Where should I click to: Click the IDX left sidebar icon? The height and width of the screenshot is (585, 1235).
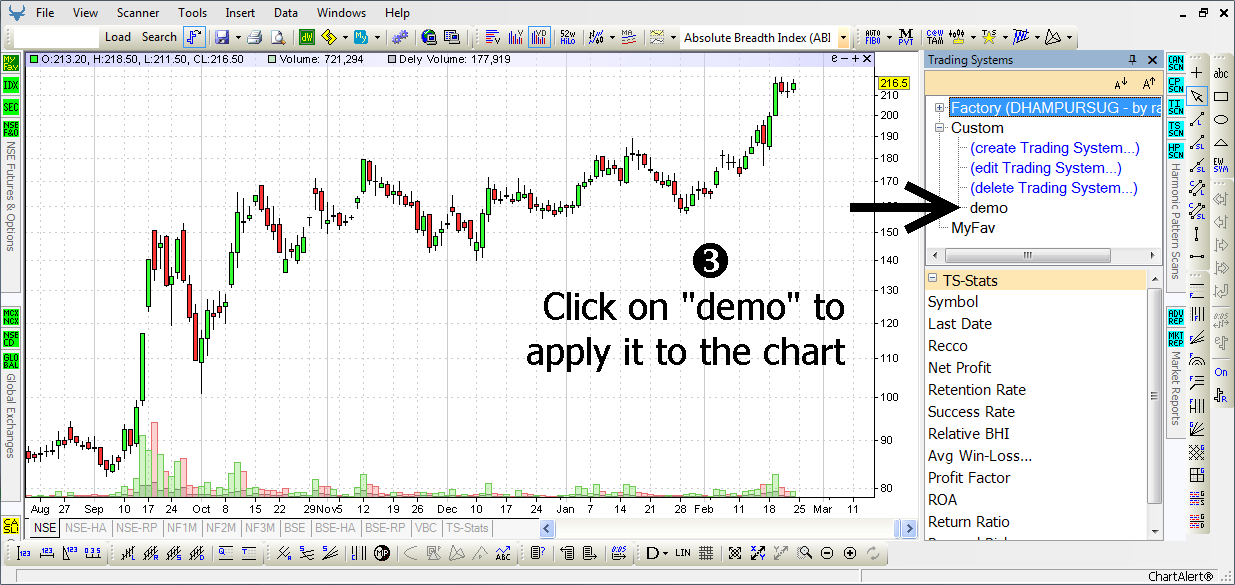(x=11, y=85)
